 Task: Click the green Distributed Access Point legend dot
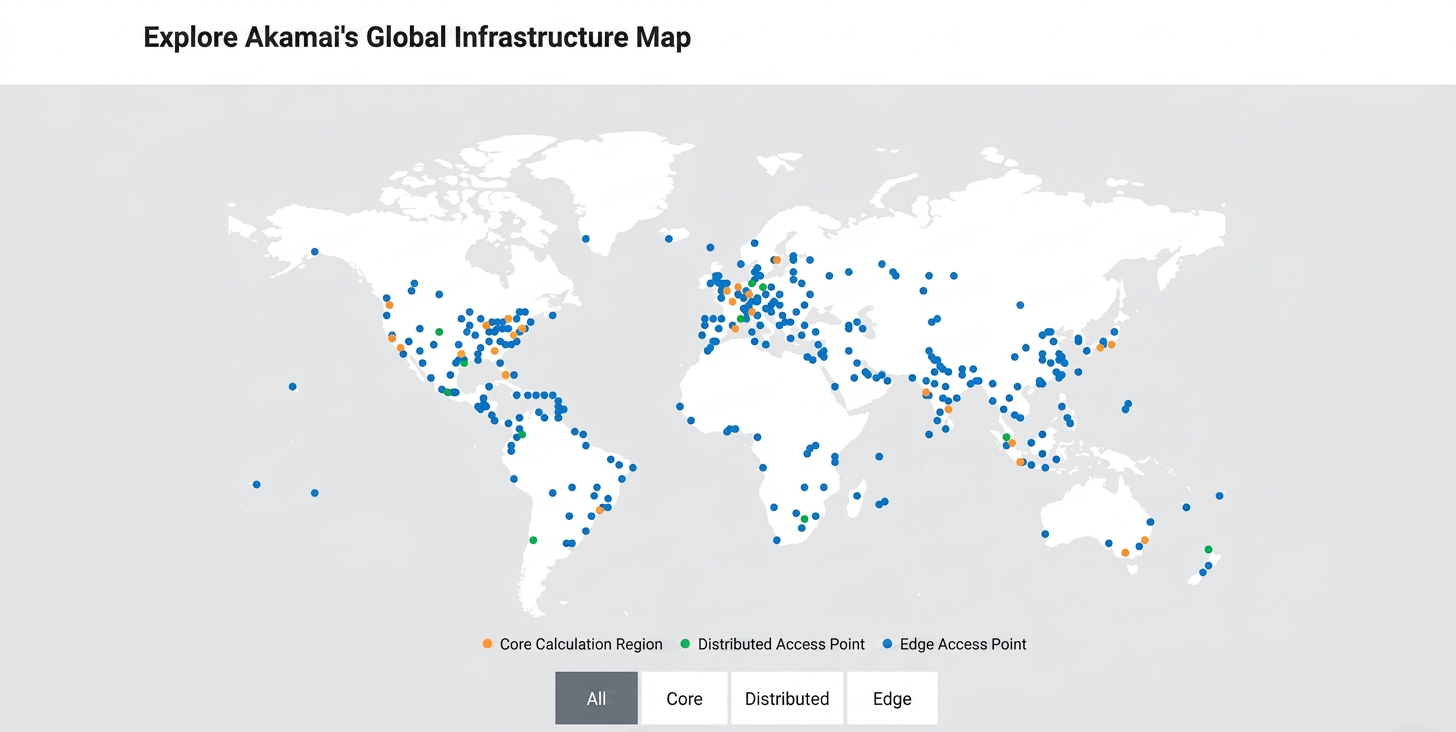(685, 644)
